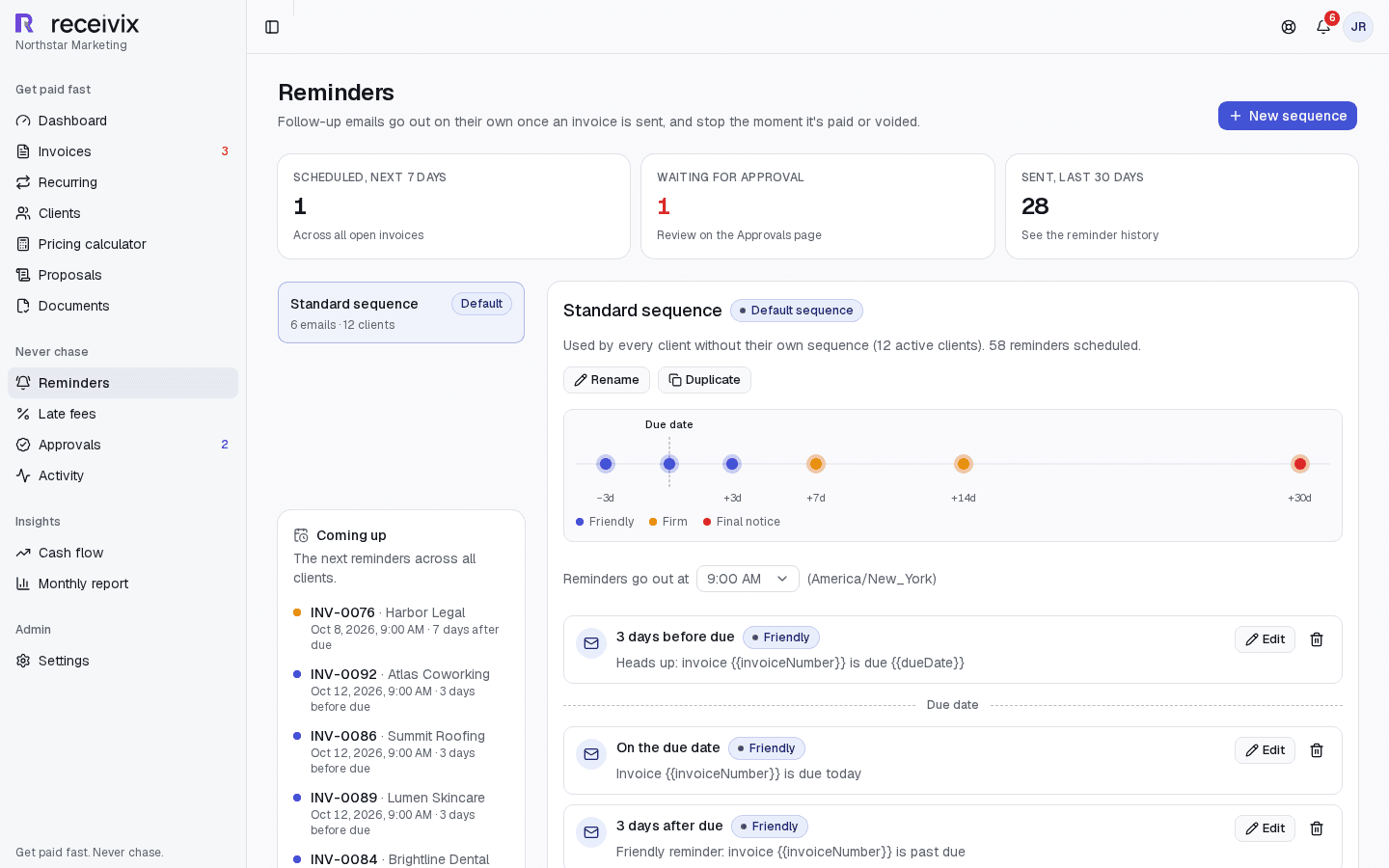Click Friendly tag on On the due date
The image size is (1389, 868).
767,748
